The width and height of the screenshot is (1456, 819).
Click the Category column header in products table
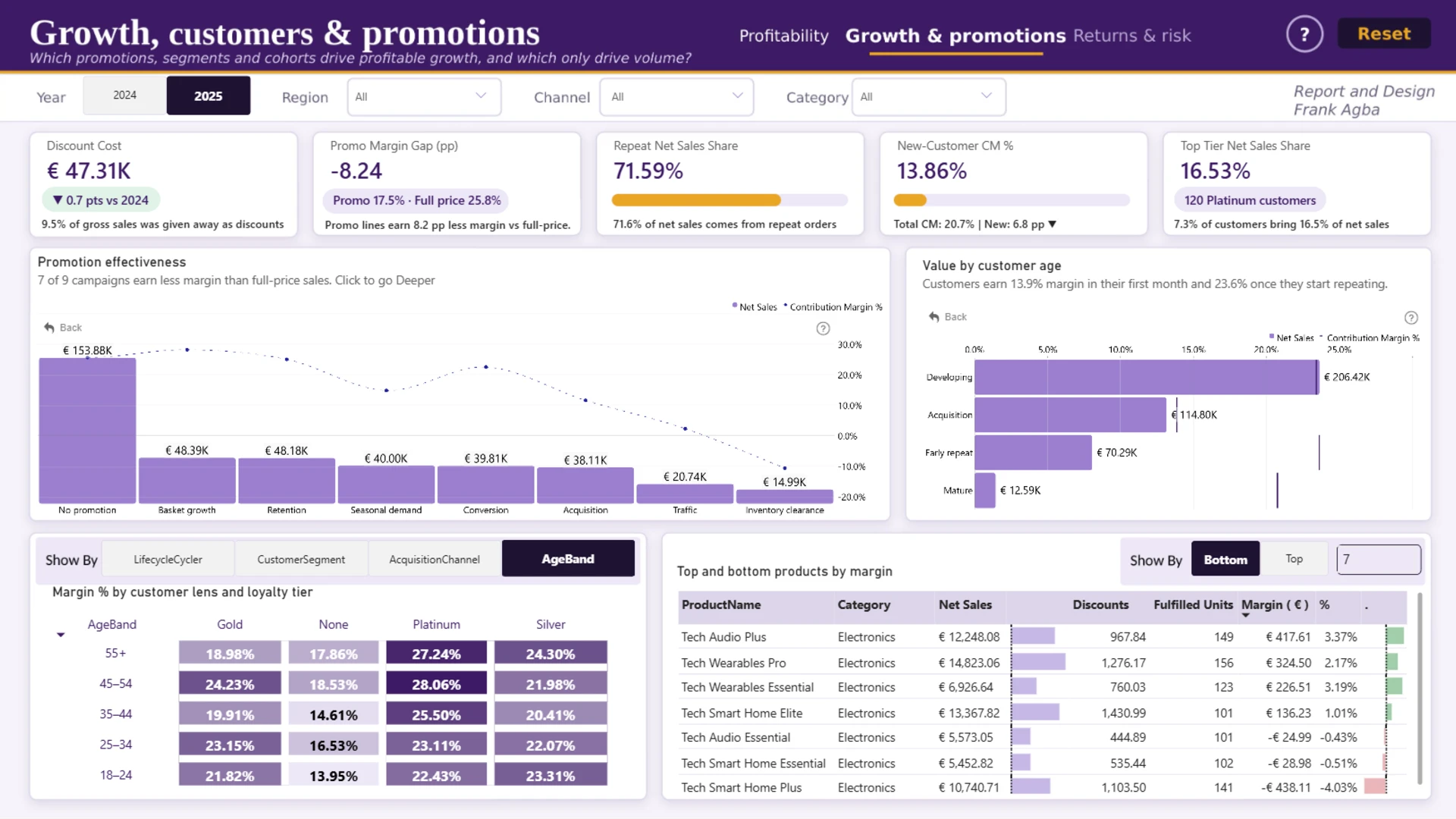pyautogui.click(x=864, y=604)
